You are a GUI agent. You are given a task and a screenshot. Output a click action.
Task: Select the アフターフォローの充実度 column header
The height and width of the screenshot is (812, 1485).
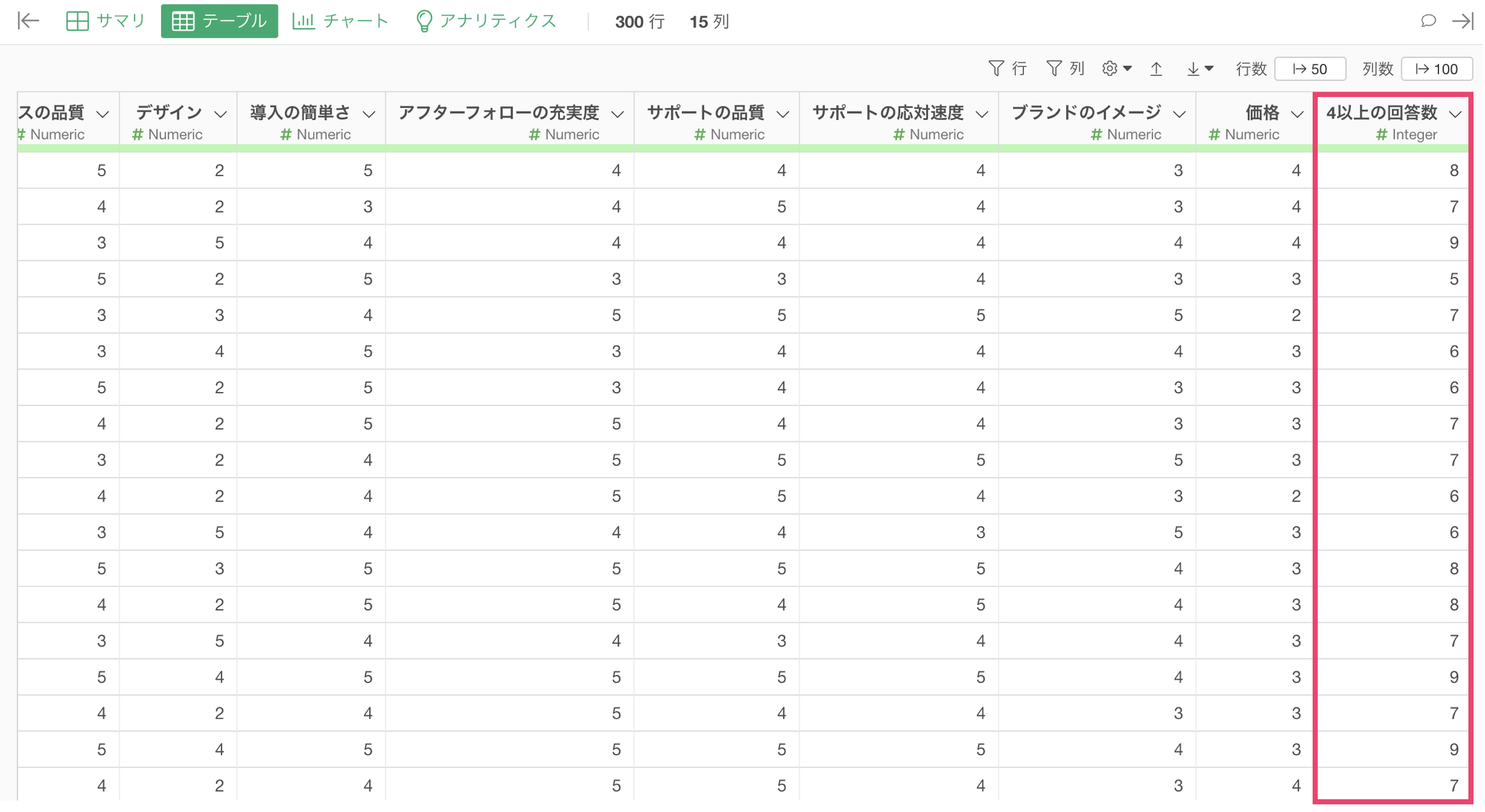click(x=499, y=113)
